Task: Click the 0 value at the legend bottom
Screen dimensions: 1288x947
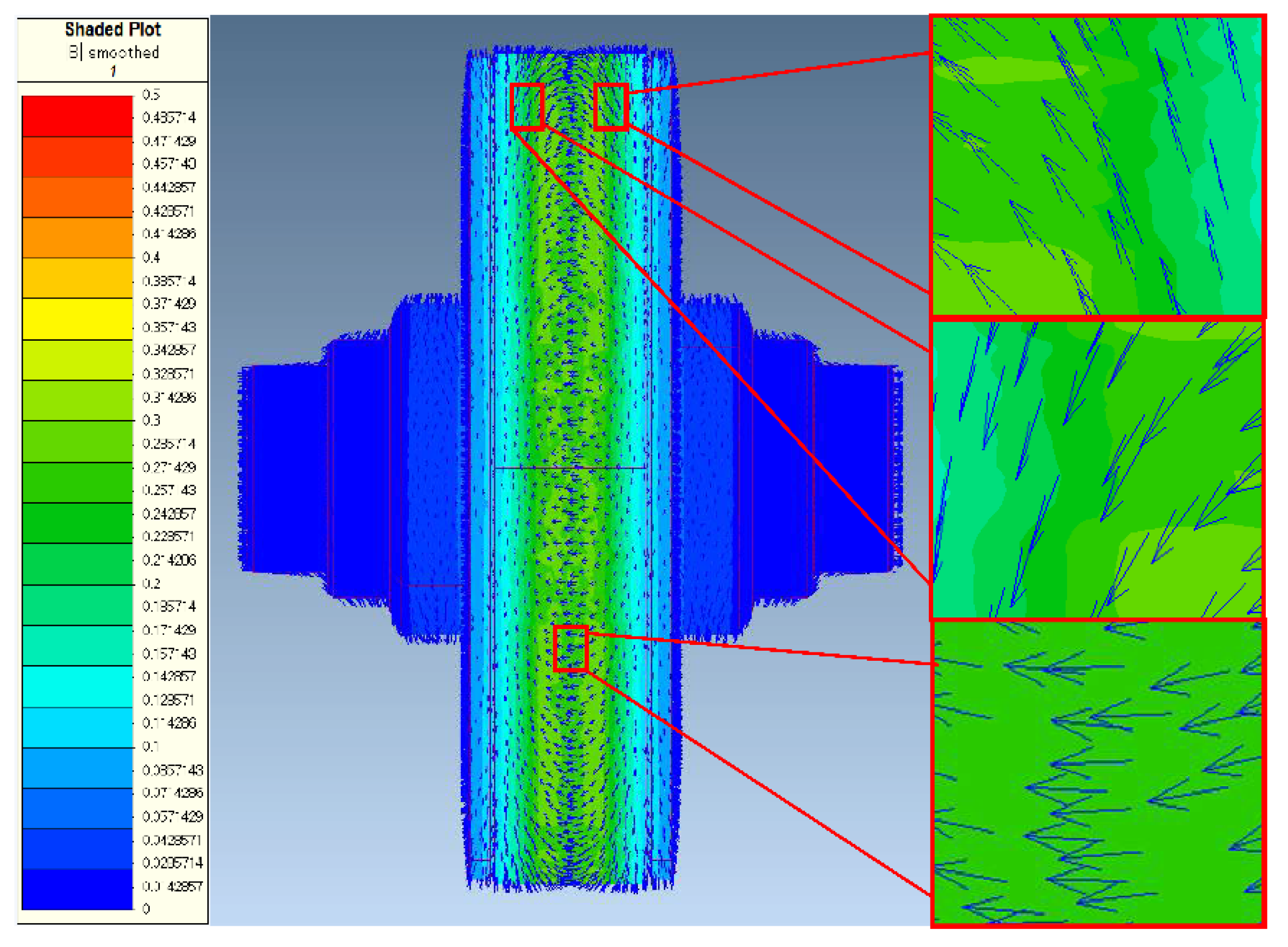Action: (x=146, y=909)
